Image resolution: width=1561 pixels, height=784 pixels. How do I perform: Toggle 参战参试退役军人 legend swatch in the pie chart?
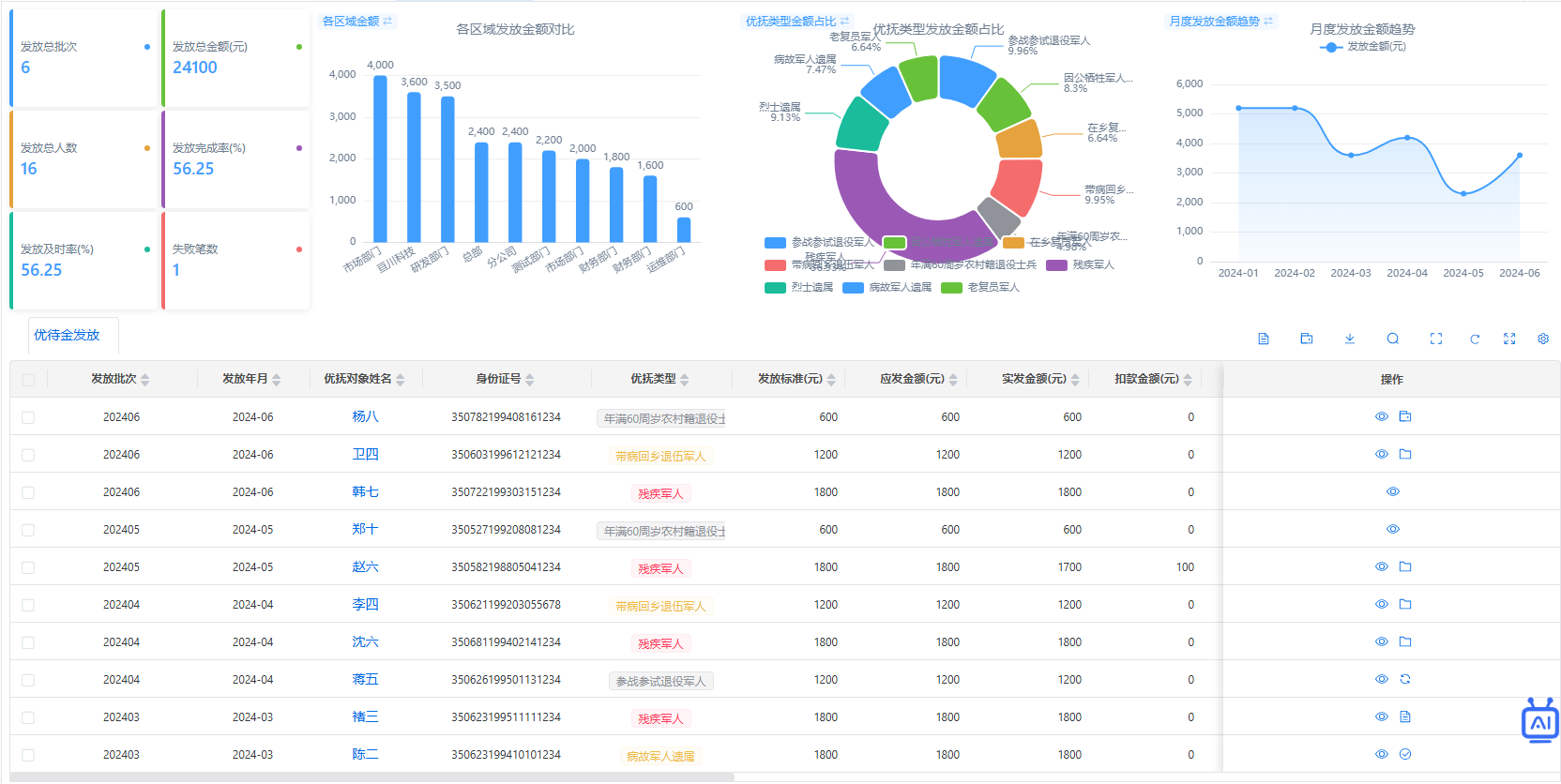tap(775, 242)
